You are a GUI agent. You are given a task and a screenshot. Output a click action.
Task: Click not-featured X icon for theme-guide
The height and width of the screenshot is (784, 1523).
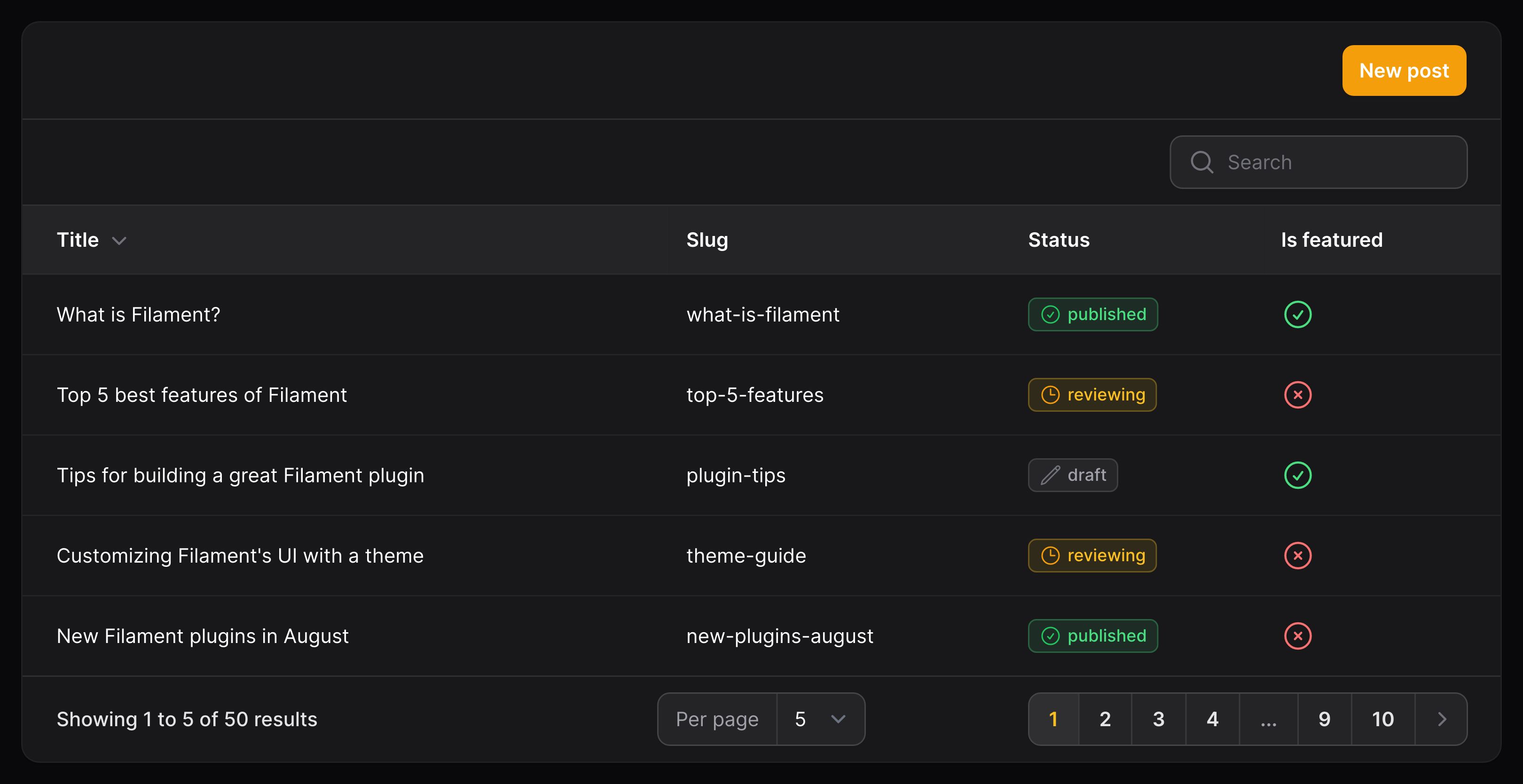[x=1298, y=556]
